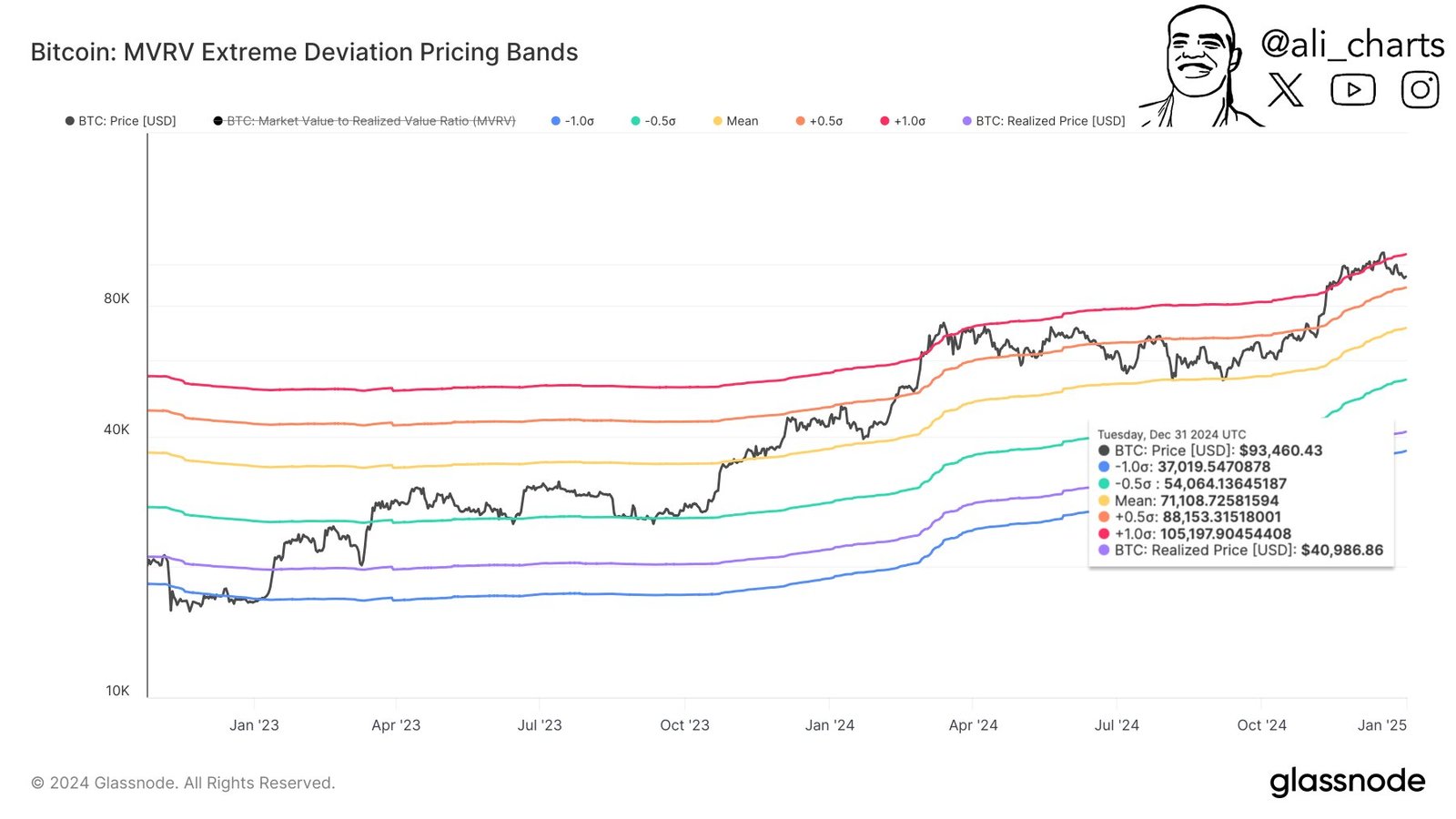The height and width of the screenshot is (819, 1456).
Task: Click the Oct '23 time axis label
Action: 684,725
